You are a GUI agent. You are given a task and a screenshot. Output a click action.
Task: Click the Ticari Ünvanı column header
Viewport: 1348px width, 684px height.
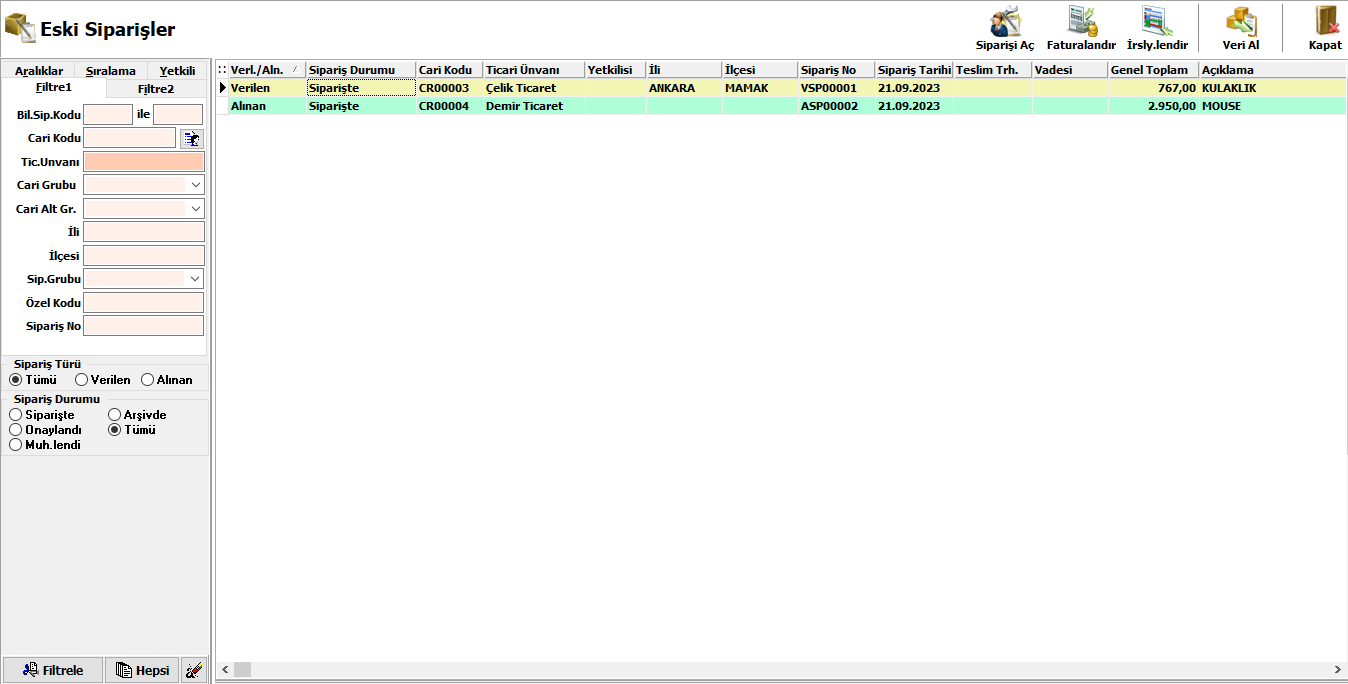534,70
